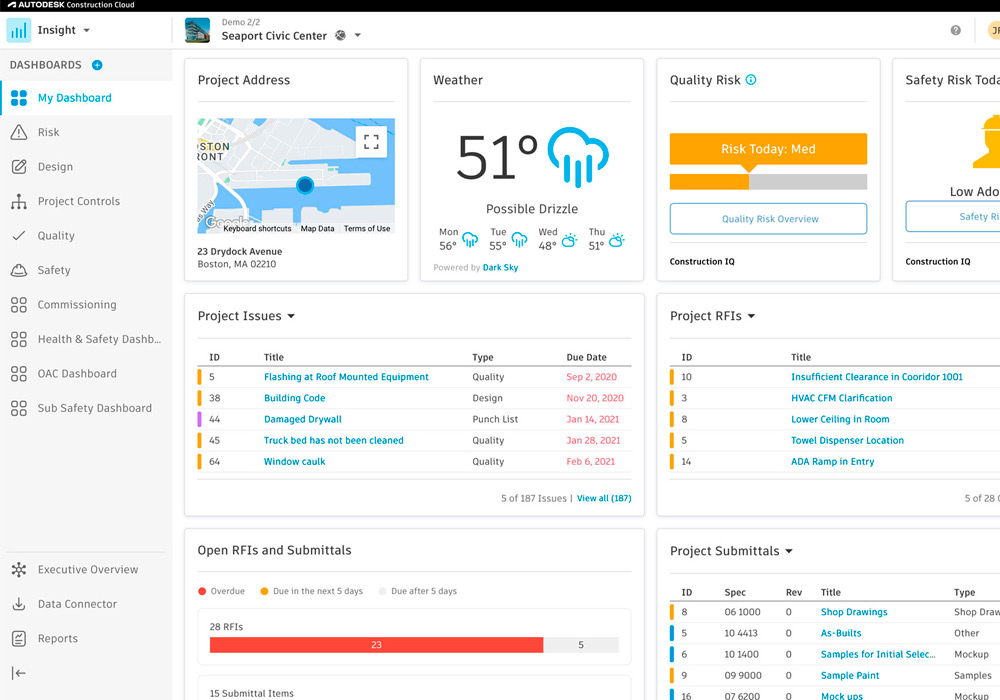Toggle the Due in next 5 days legend
This screenshot has height=700, width=1000.
pyautogui.click(x=311, y=591)
